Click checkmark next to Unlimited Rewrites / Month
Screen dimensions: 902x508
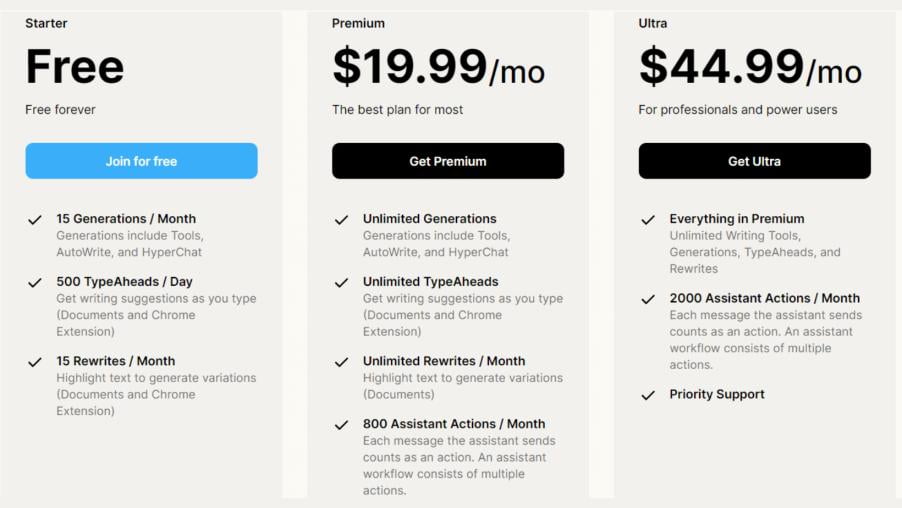tap(341, 362)
